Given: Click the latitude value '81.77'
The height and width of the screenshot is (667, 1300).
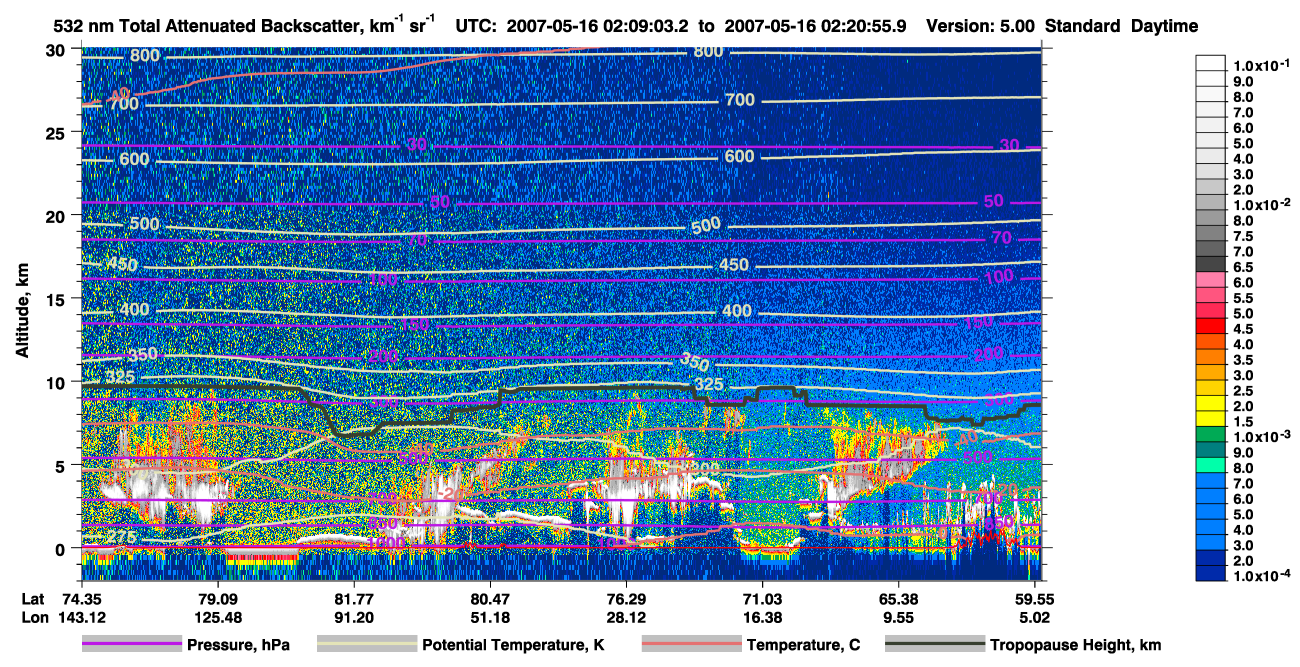Looking at the screenshot, I should pyautogui.click(x=354, y=600).
